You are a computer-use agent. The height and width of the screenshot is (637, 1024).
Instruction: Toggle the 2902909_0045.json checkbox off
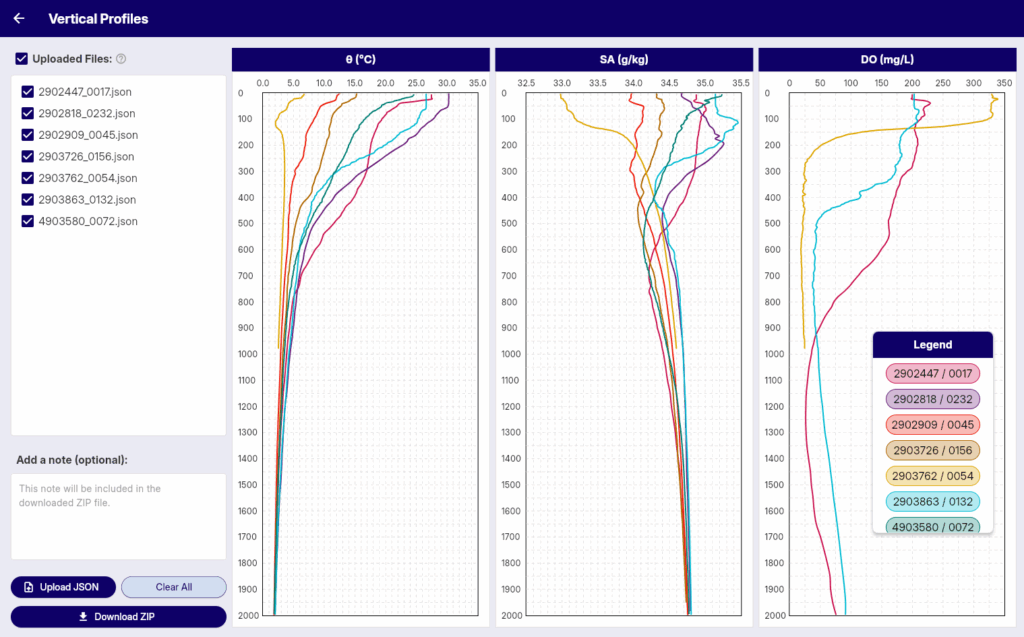tap(27, 135)
